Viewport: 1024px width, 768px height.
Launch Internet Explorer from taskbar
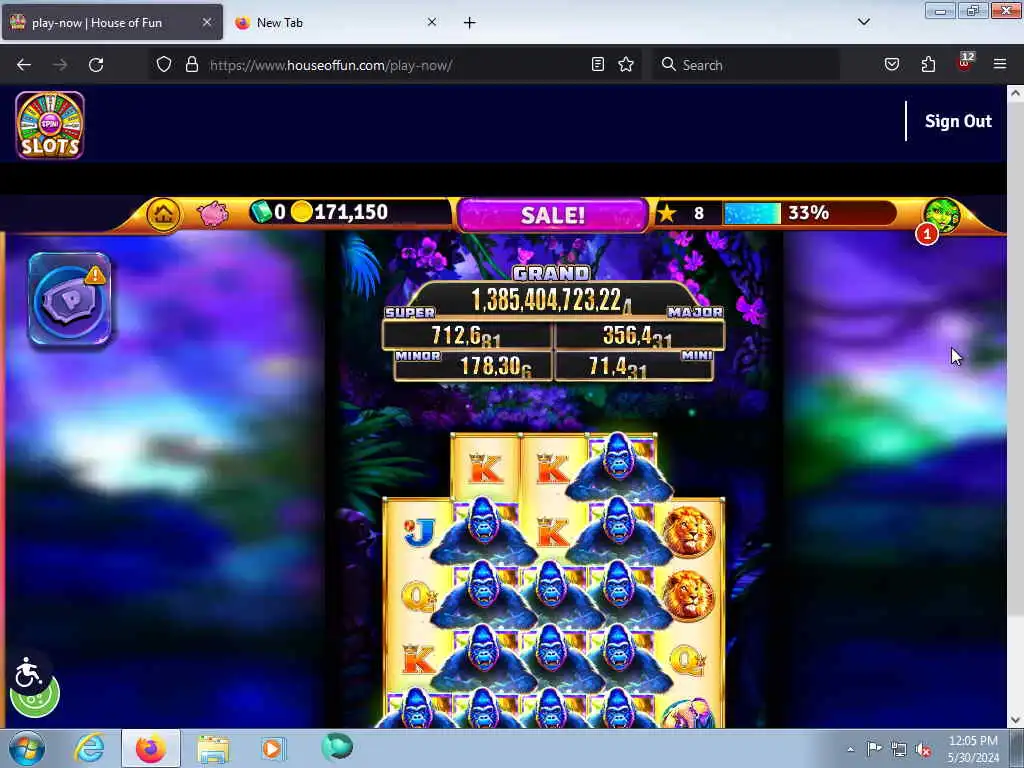click(x=89, y=748)
